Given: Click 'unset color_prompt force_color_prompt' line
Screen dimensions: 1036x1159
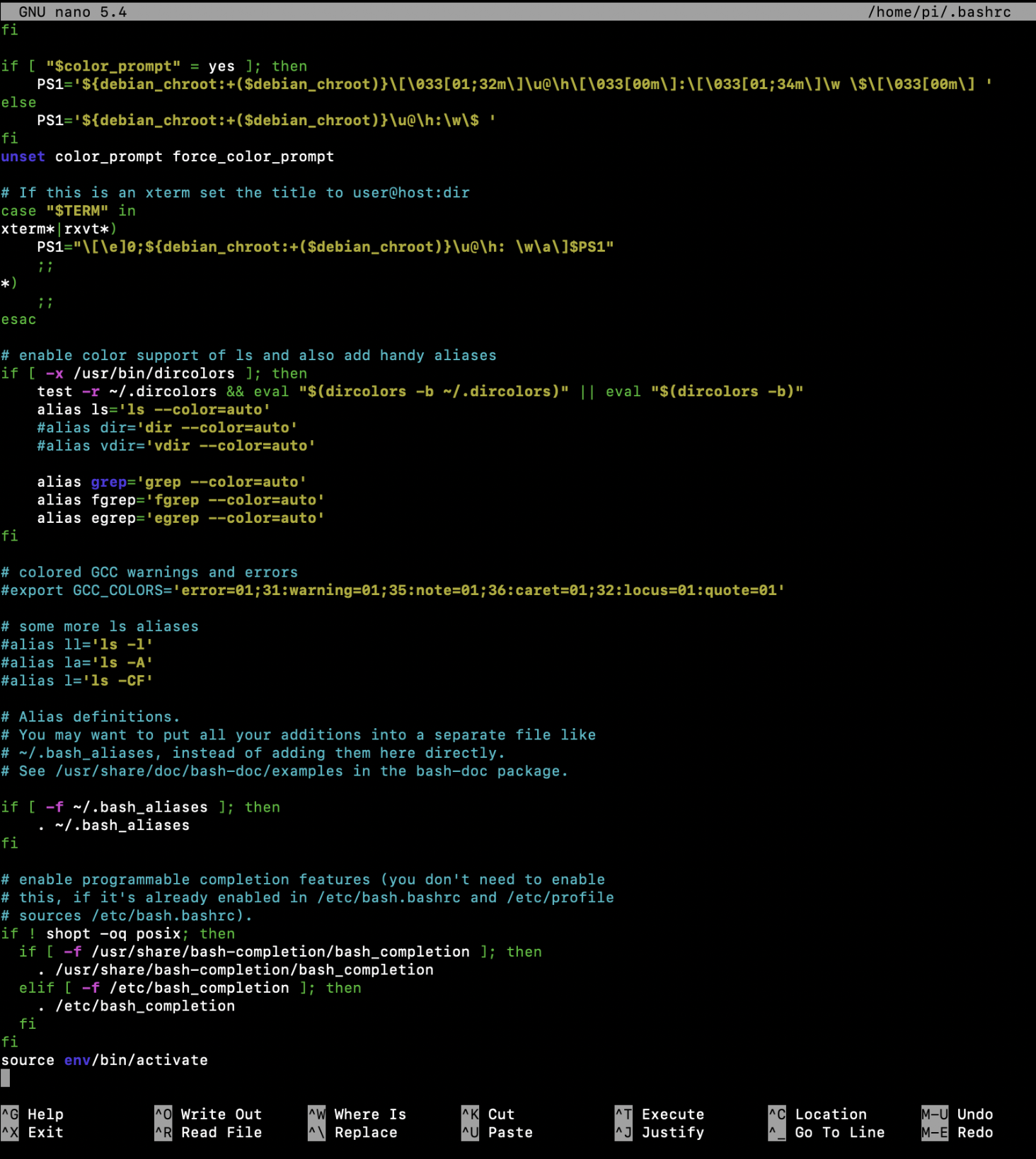Looking at the screenshot, I should point(168,156).
